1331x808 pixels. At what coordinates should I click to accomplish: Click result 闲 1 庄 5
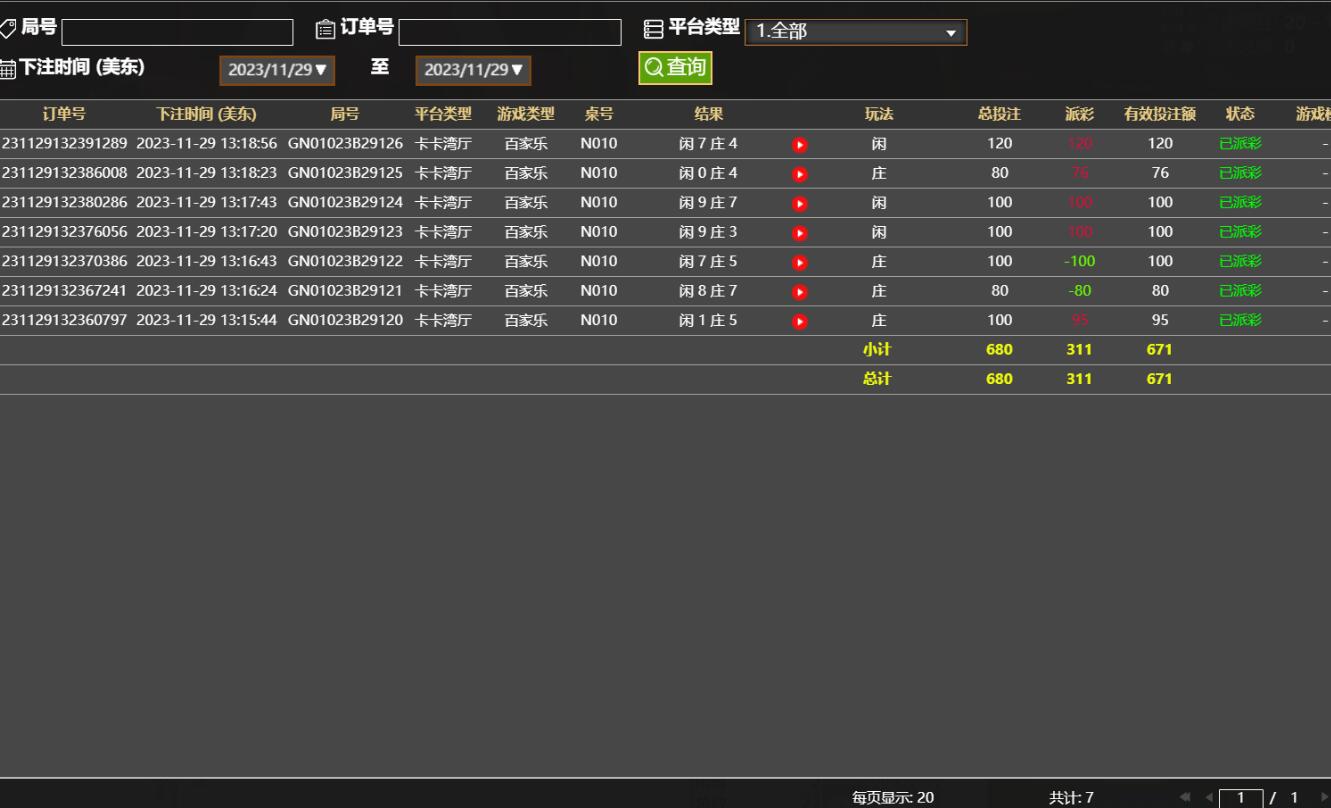708,321
